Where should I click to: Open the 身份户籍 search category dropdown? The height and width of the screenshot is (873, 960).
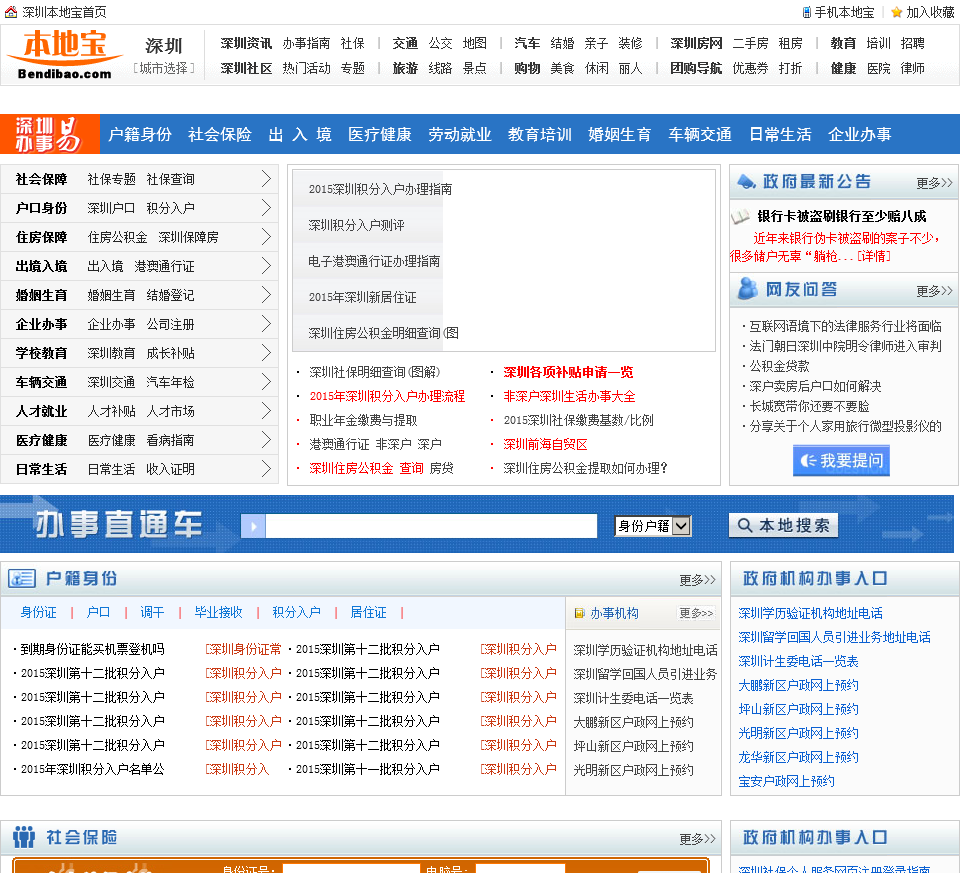[653, 526]
